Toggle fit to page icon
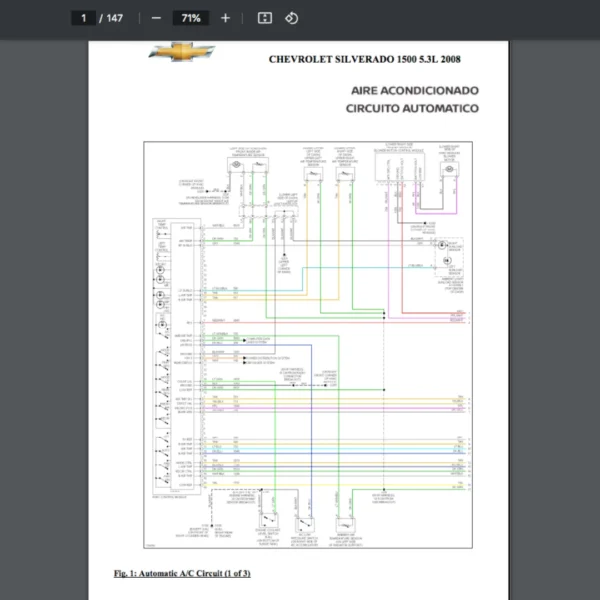 265,18
